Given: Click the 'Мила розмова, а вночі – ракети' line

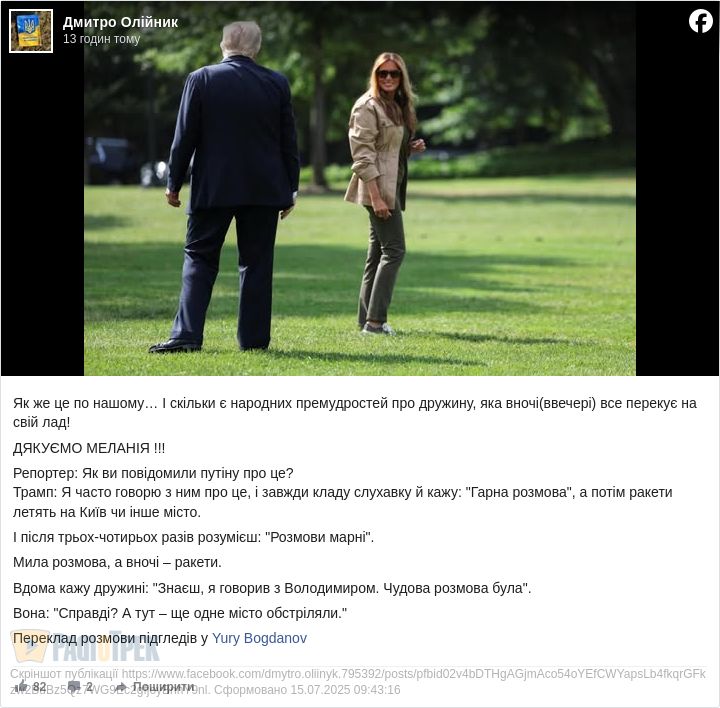Looking at the screenshot, I should tap(117, 562).
